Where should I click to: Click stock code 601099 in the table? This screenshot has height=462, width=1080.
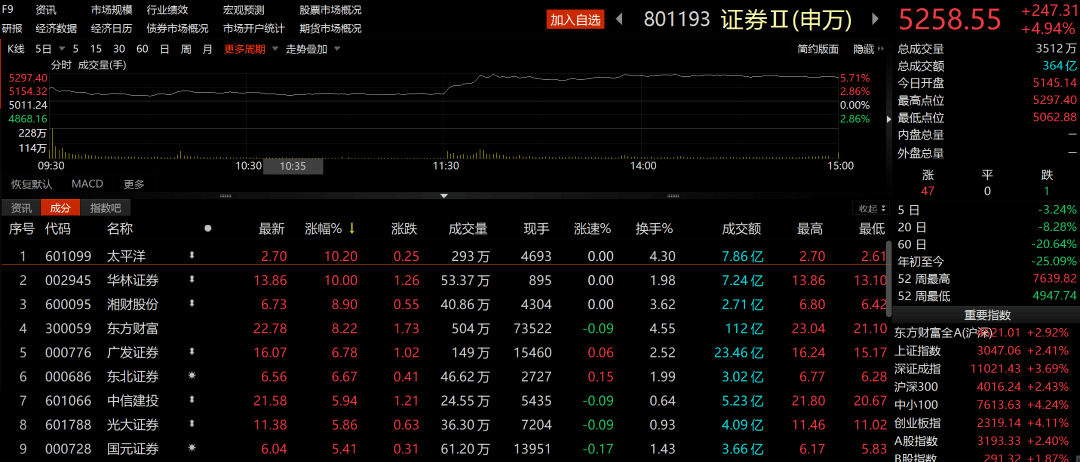coord(68,257)
